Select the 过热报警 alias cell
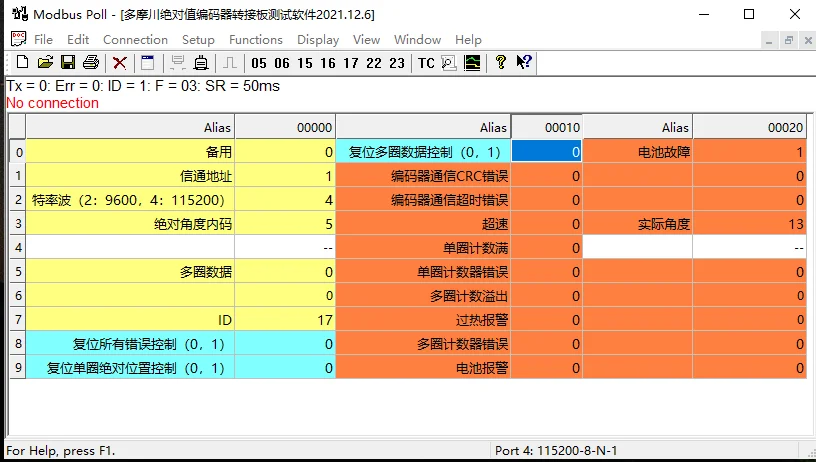816x462 pixels. click(x=424, y=319)
